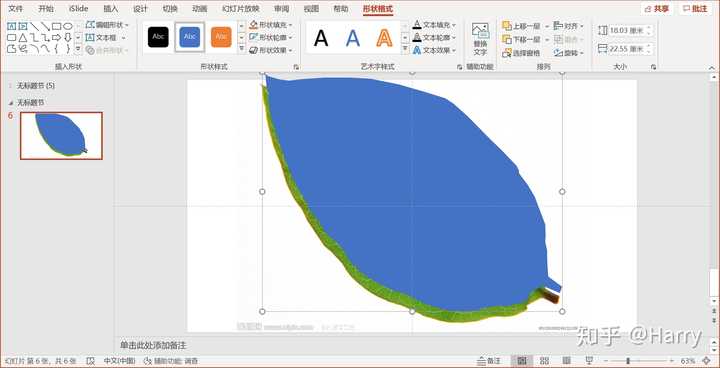Click the Alt Text (替换文字) icon
The height and width of the screenshot is (368, 720).
click(x=480, y=40)
